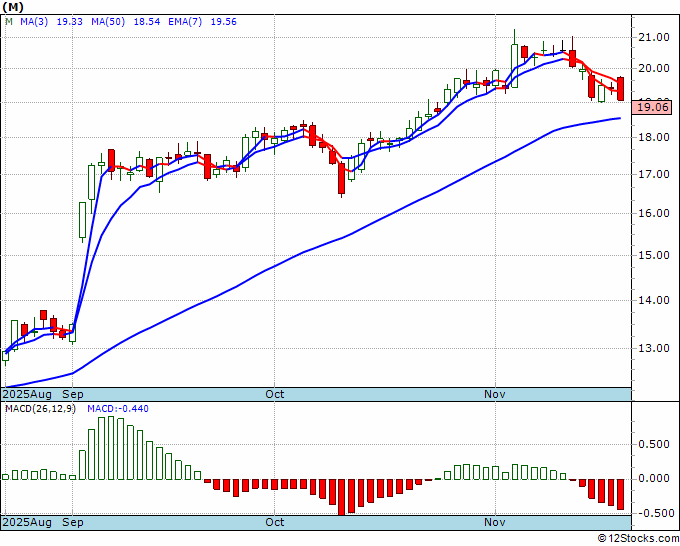Click the Nov label on MACD axis
This screenshot has height=546, width=680.
click(x=495, y=522)
